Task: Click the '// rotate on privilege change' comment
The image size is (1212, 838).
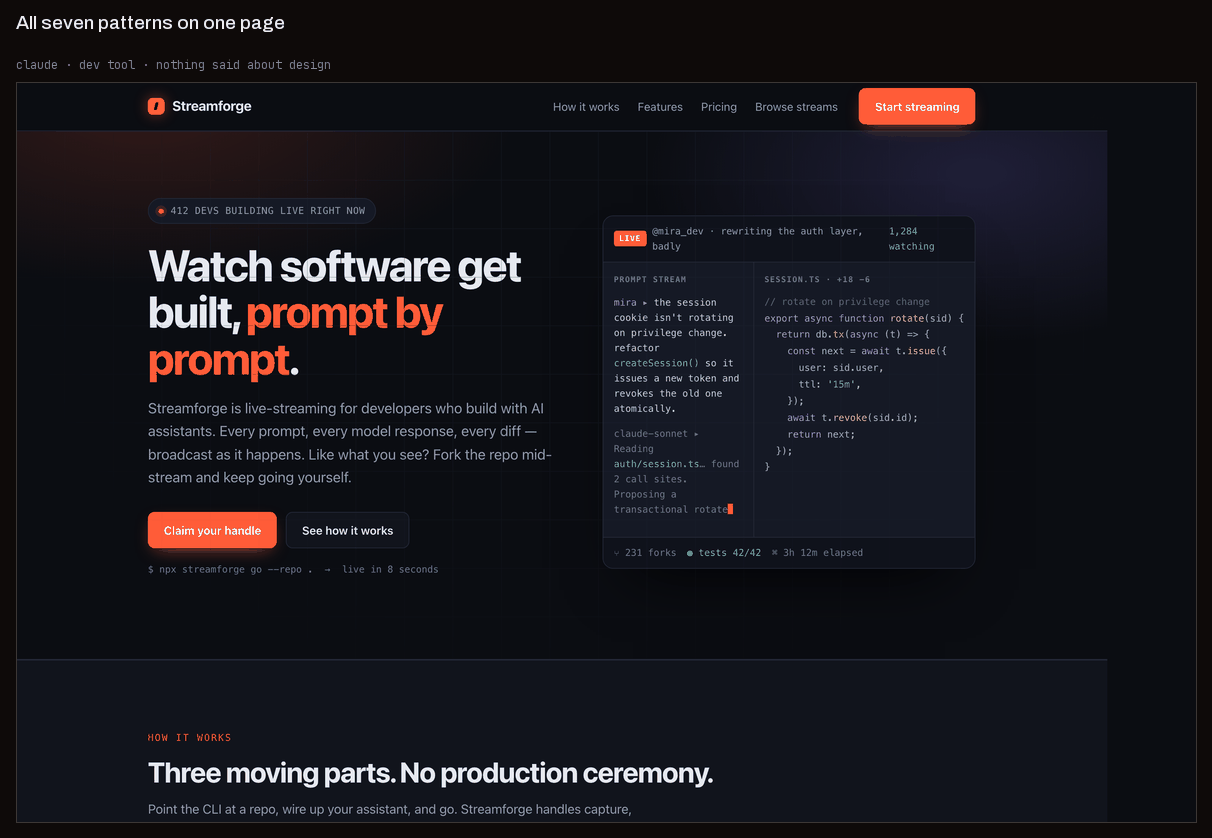Action: (847, 302)
